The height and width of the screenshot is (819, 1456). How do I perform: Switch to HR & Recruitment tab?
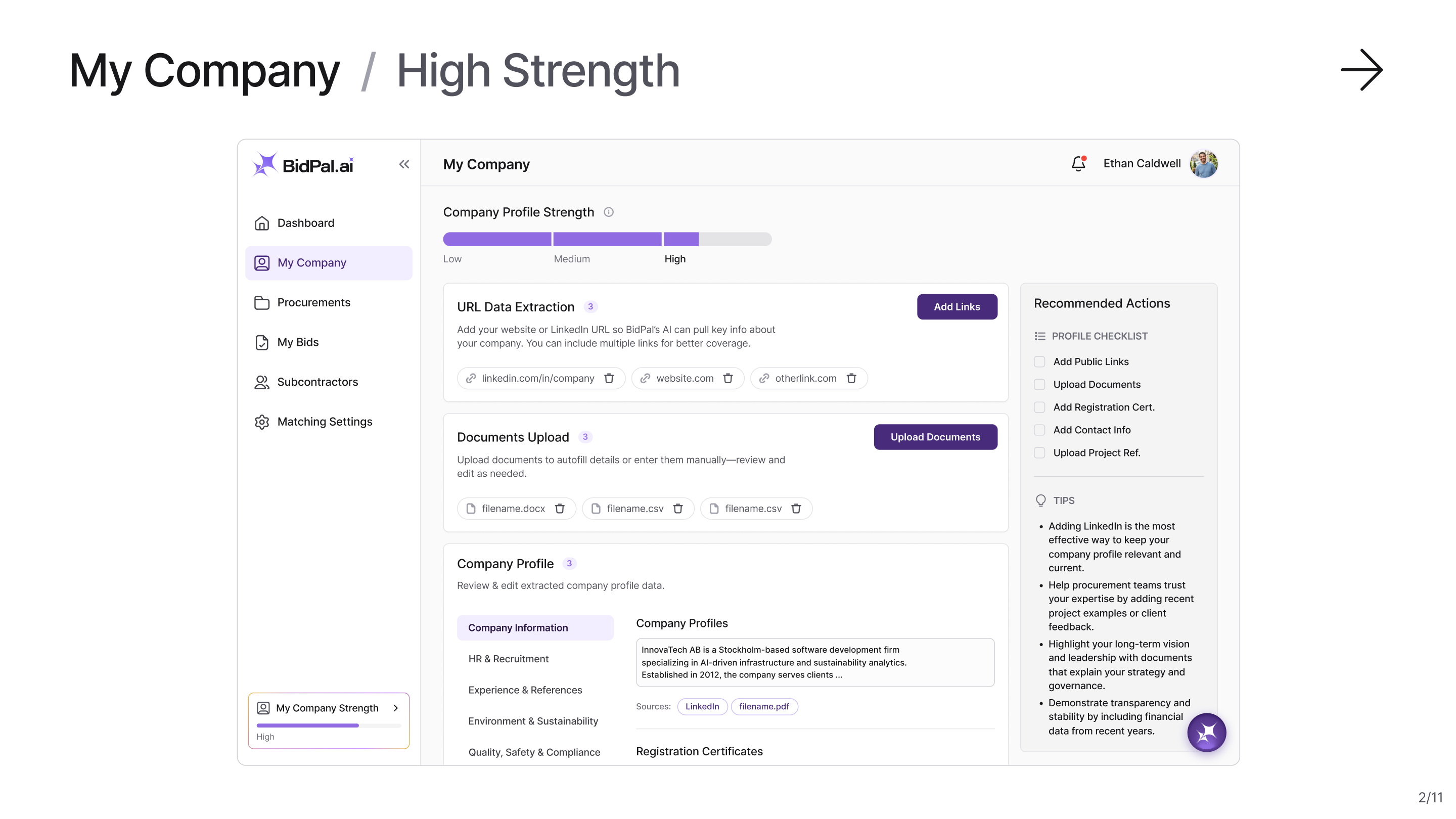508,659
